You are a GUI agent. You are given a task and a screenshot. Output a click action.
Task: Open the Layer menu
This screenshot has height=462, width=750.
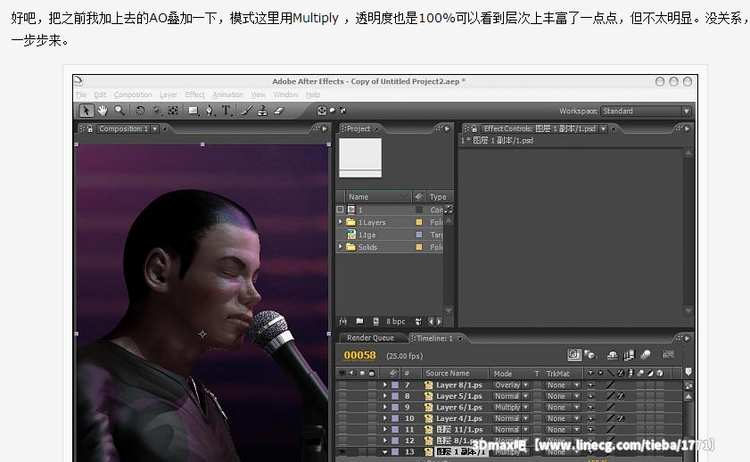pyautogui.click(x=168, y=95)
